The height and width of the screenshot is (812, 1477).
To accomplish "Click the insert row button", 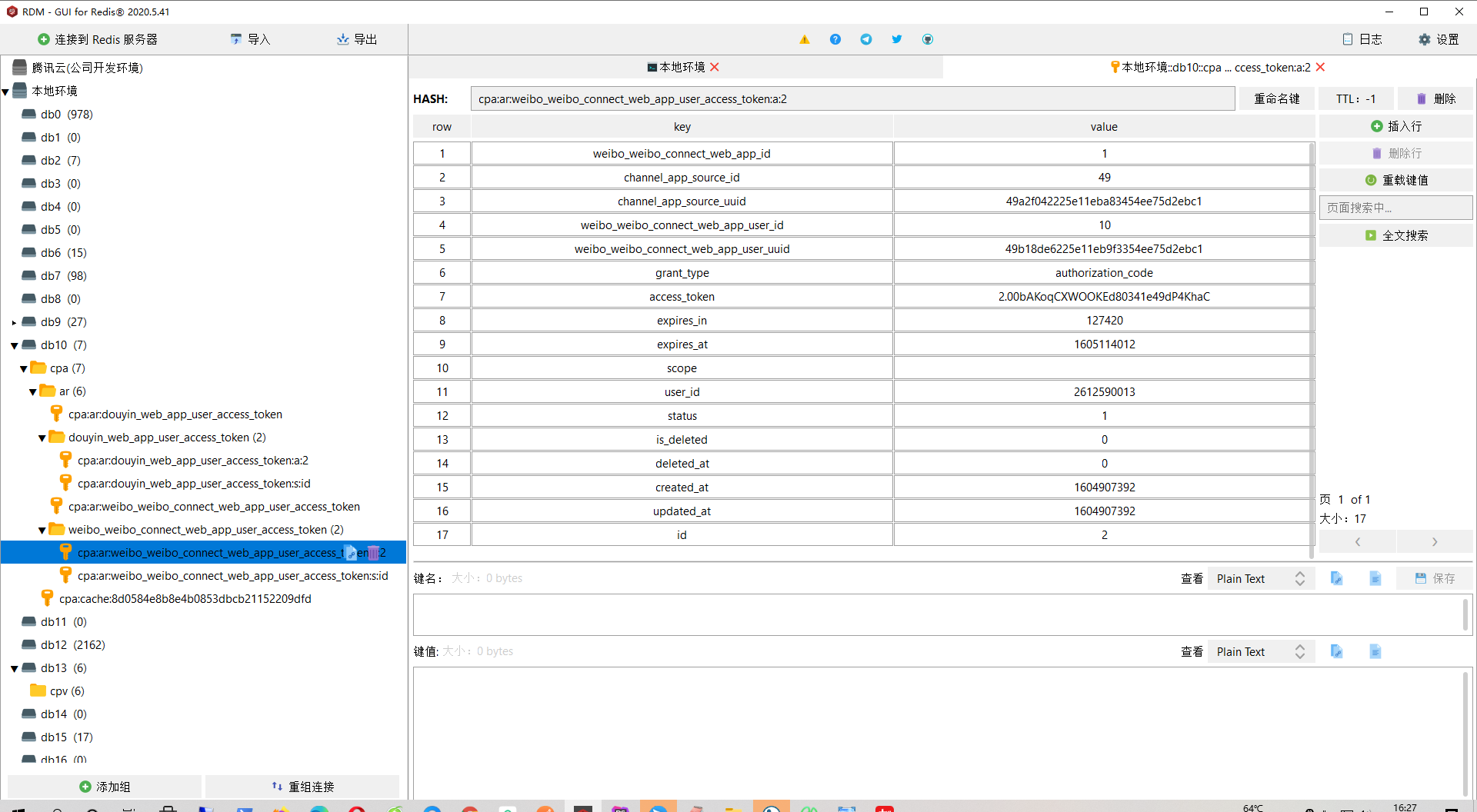I will click(x=1395, y=126).
